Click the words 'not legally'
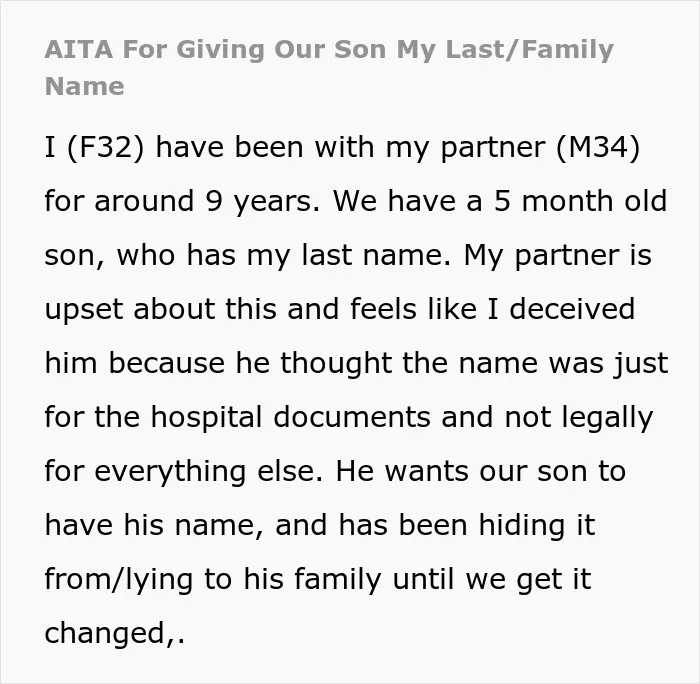This screenshot has height=684, width=700. pos(579,417)
